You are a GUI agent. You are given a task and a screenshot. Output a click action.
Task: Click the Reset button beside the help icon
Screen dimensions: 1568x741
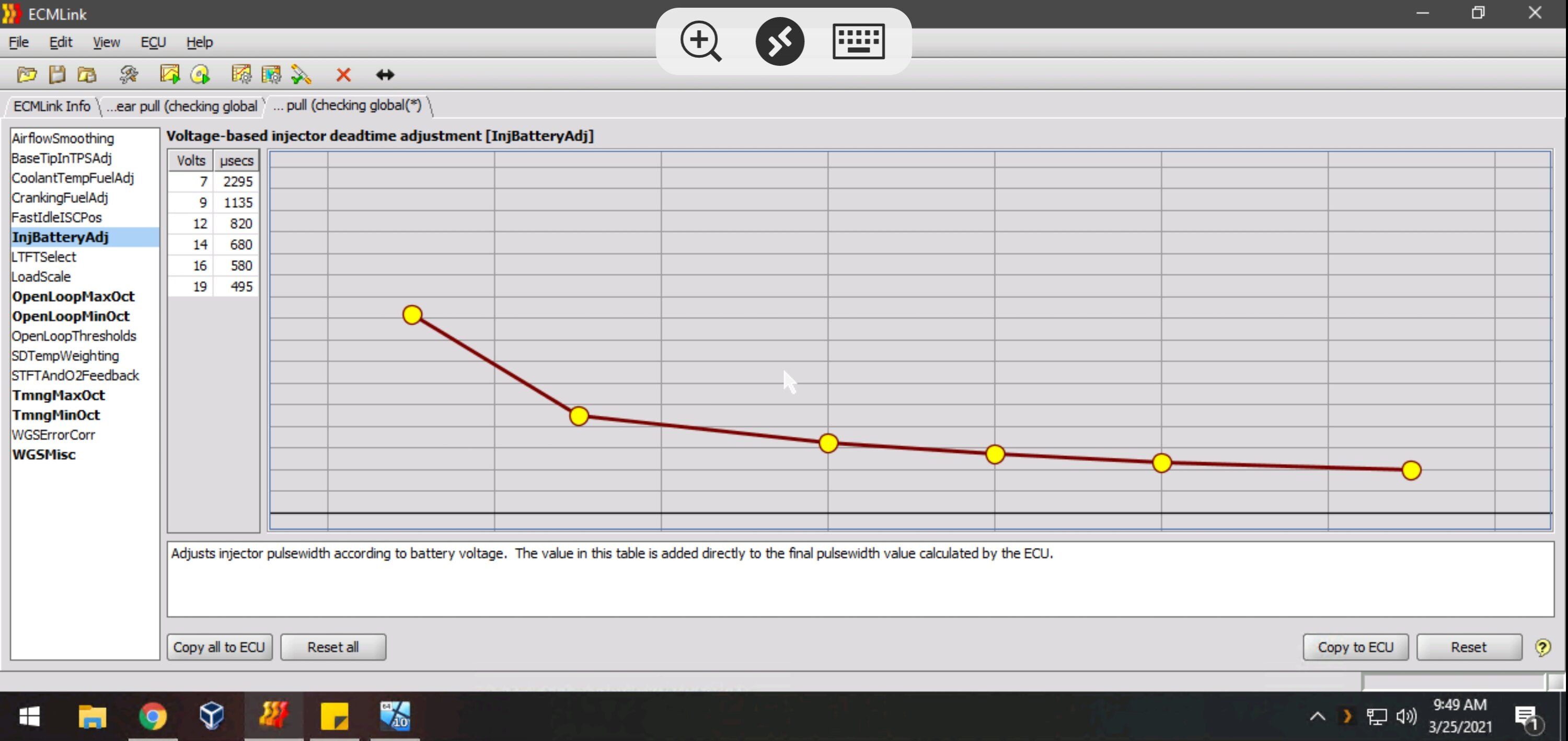click(1468, 647)
